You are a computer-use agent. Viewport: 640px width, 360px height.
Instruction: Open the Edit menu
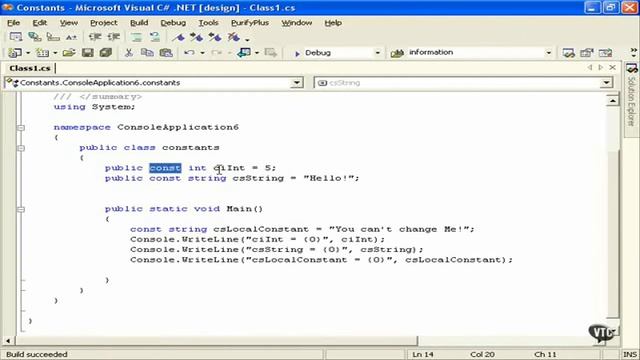tap(40, 23)
